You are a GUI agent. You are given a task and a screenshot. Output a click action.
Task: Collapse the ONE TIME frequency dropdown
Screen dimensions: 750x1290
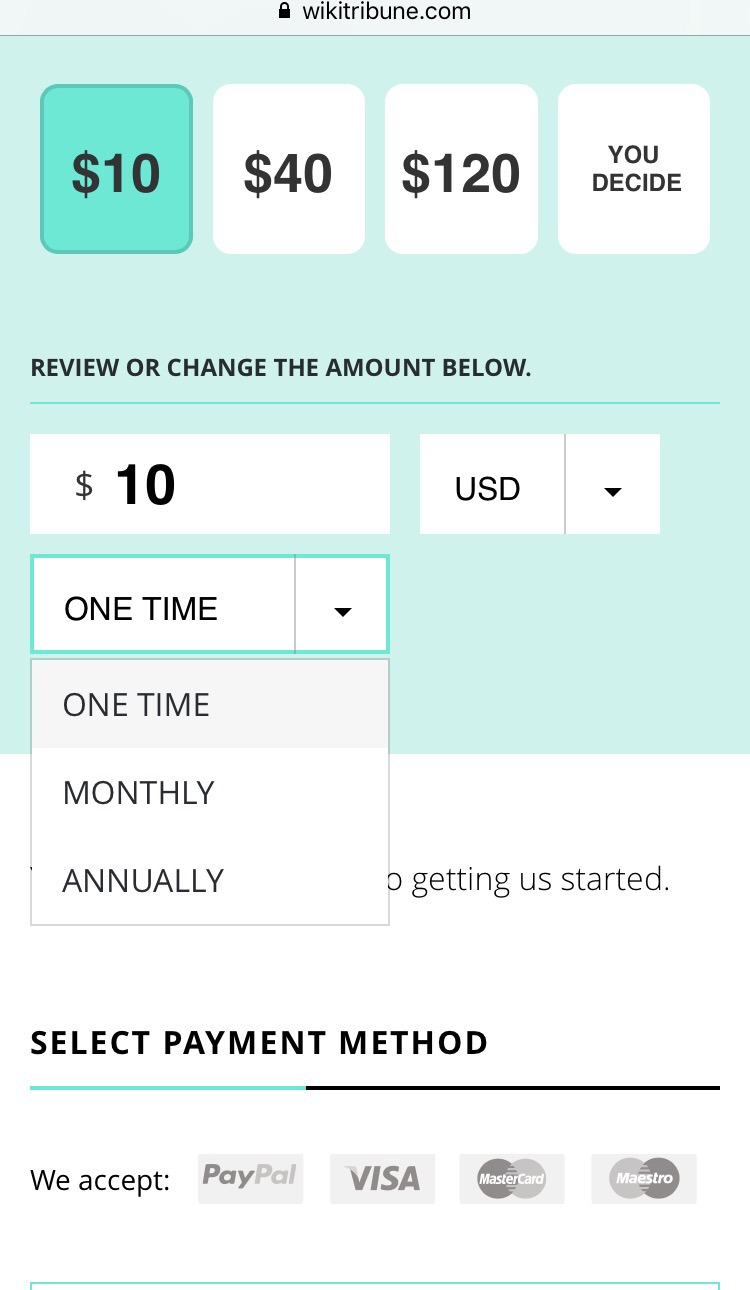(x=163, y=608)
